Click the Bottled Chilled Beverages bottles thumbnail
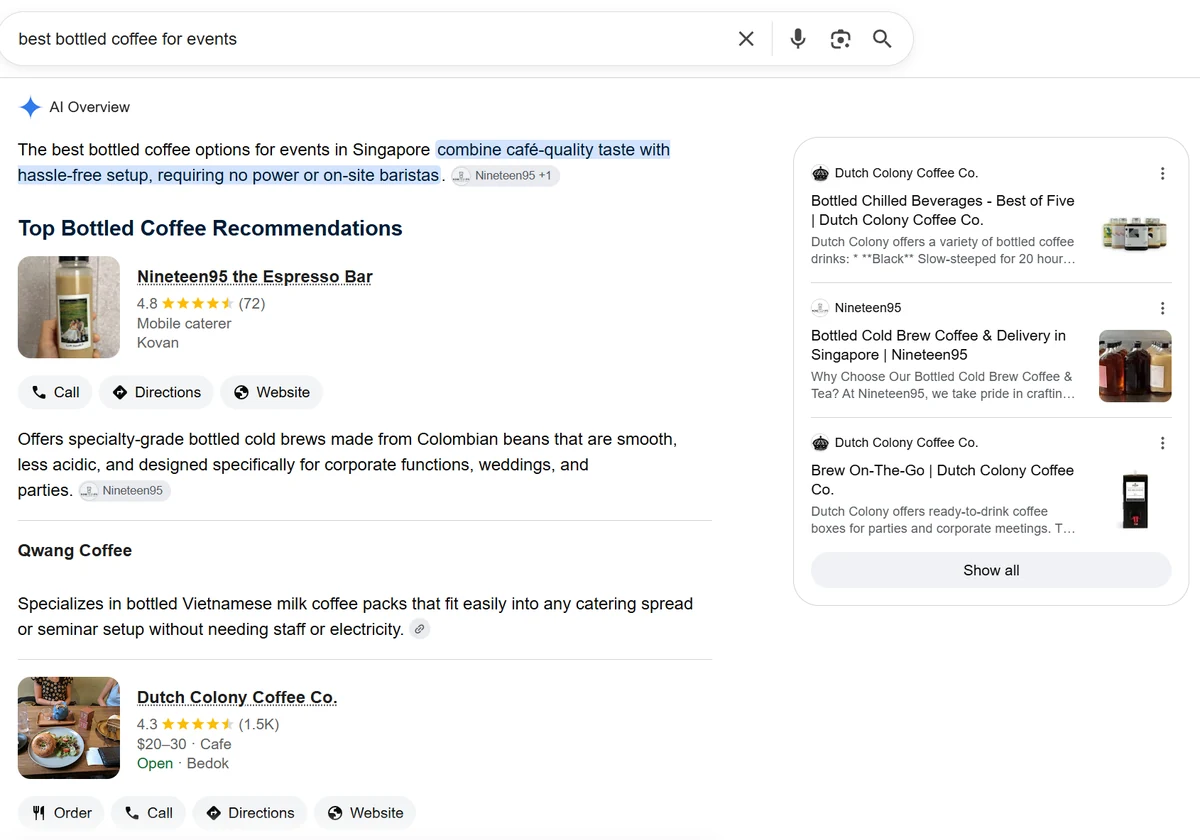The height and width of the screenshot is (840, 1200). pyautogui.click(x=1135, y=231)
